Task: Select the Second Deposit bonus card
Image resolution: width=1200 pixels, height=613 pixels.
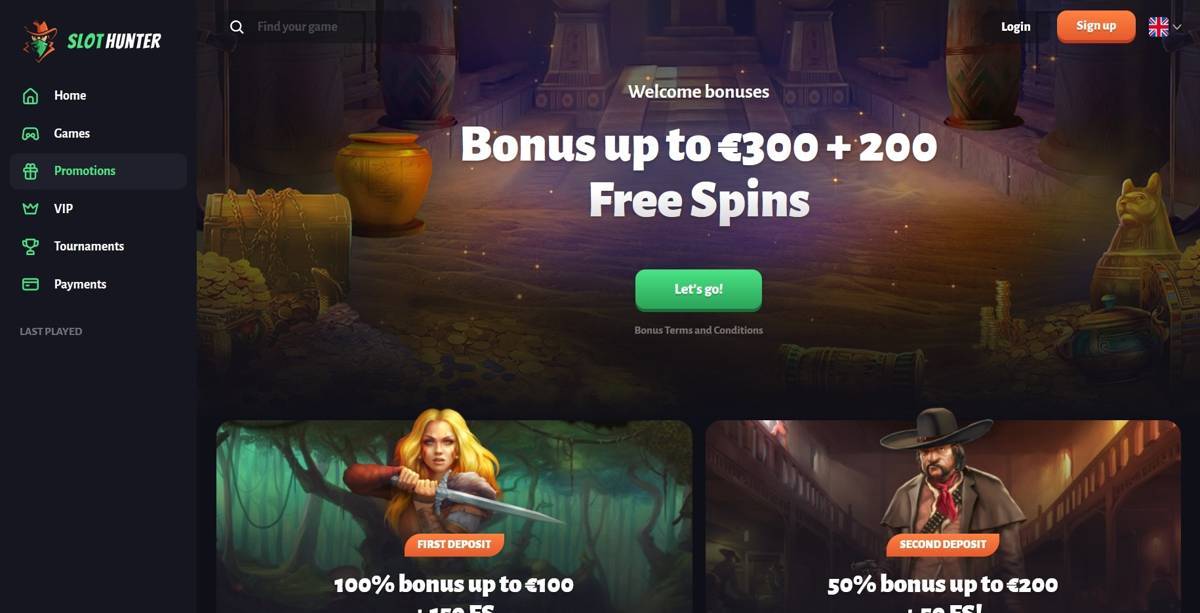Action: tap(943, 516)
